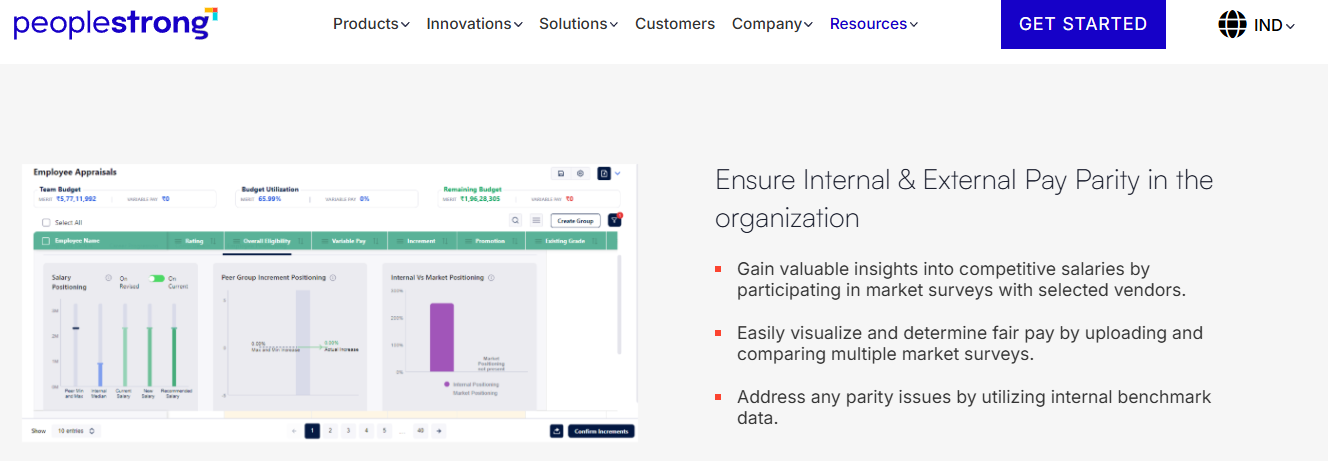The width and height of the screenshot is (1328, 461).
Task: Go to the next page arrow in pagination
Action: tap(439, 431)
